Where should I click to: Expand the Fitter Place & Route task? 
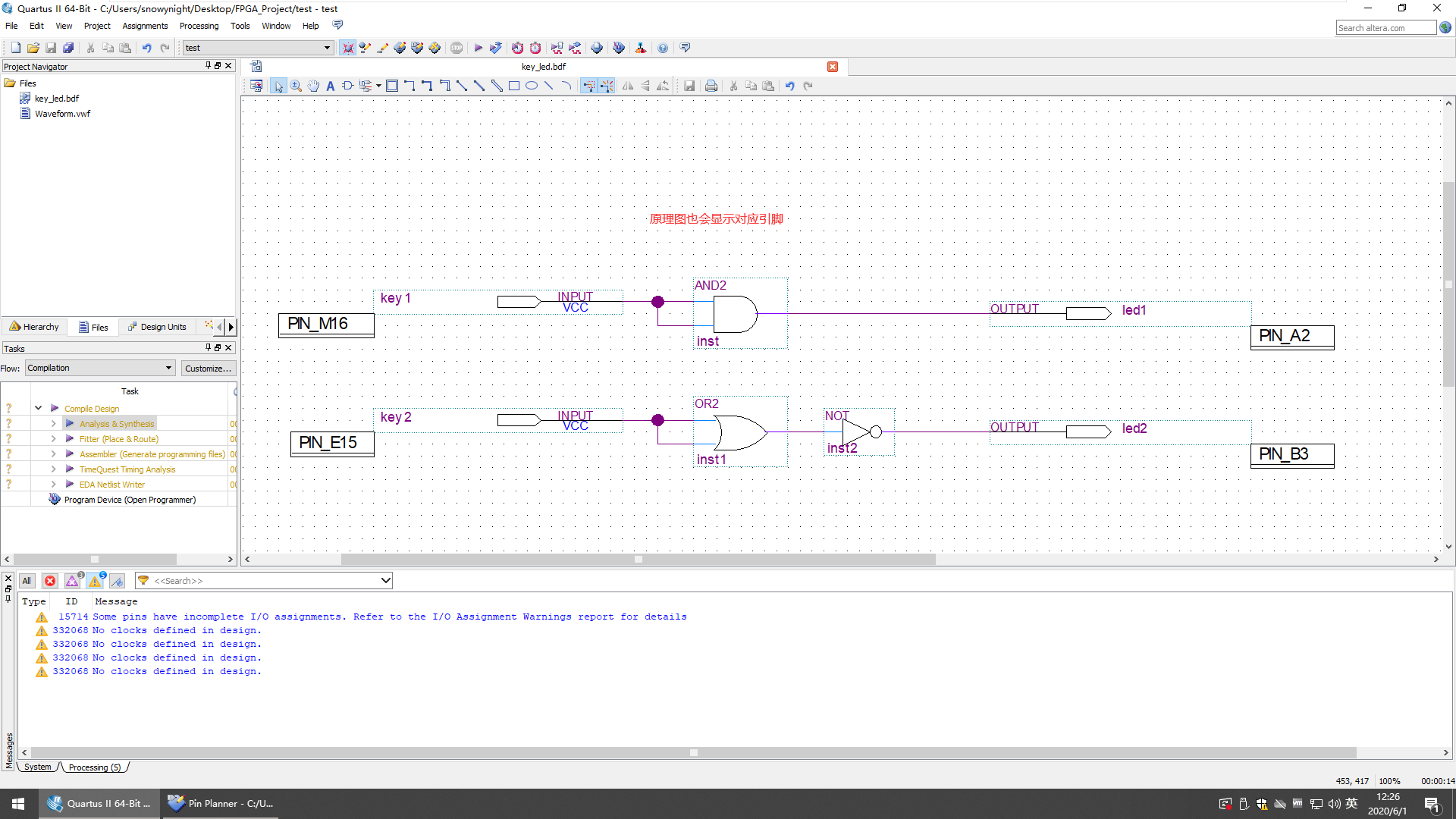click(53, 438)
